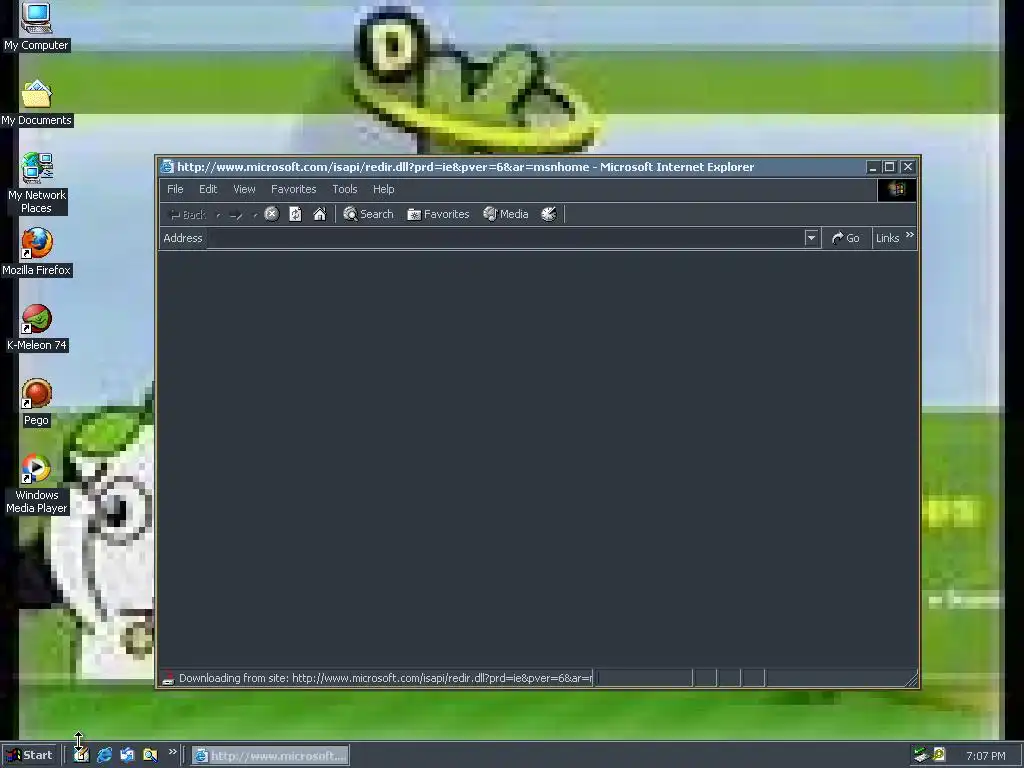Image resolution: width=1024 pixels, height=768 pixels.
Task: Click the folder search quick launch icon
Action: [x=150, y=756]
